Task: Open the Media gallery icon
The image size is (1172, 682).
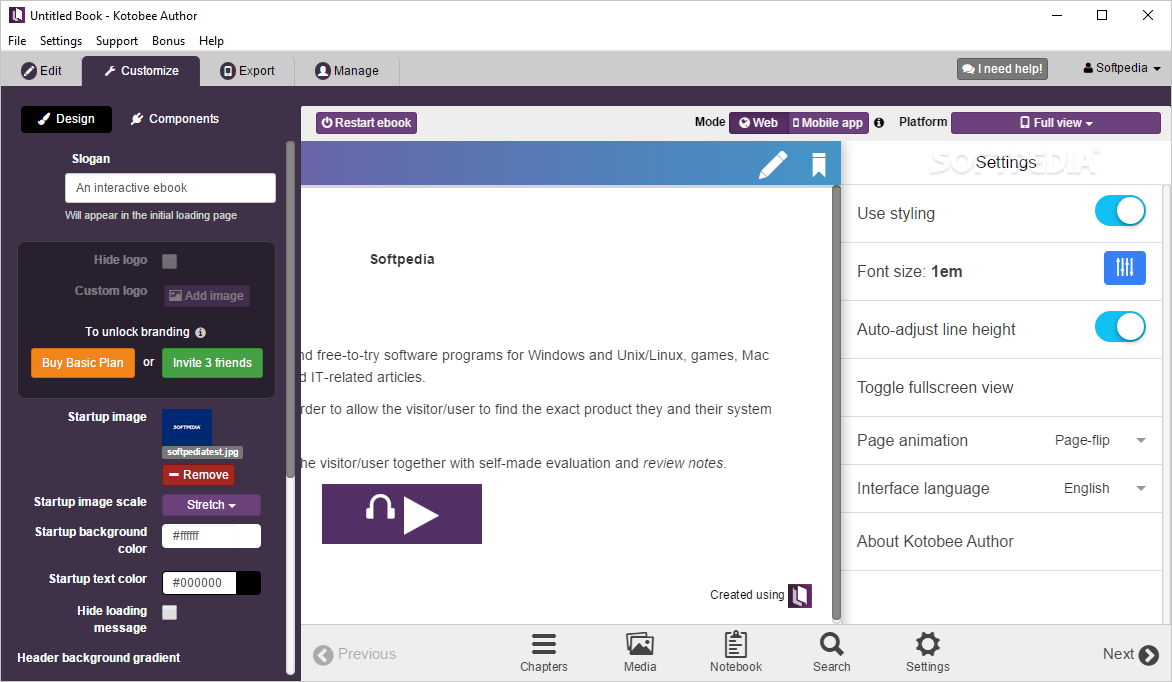Action: click(x=640, y=653)
